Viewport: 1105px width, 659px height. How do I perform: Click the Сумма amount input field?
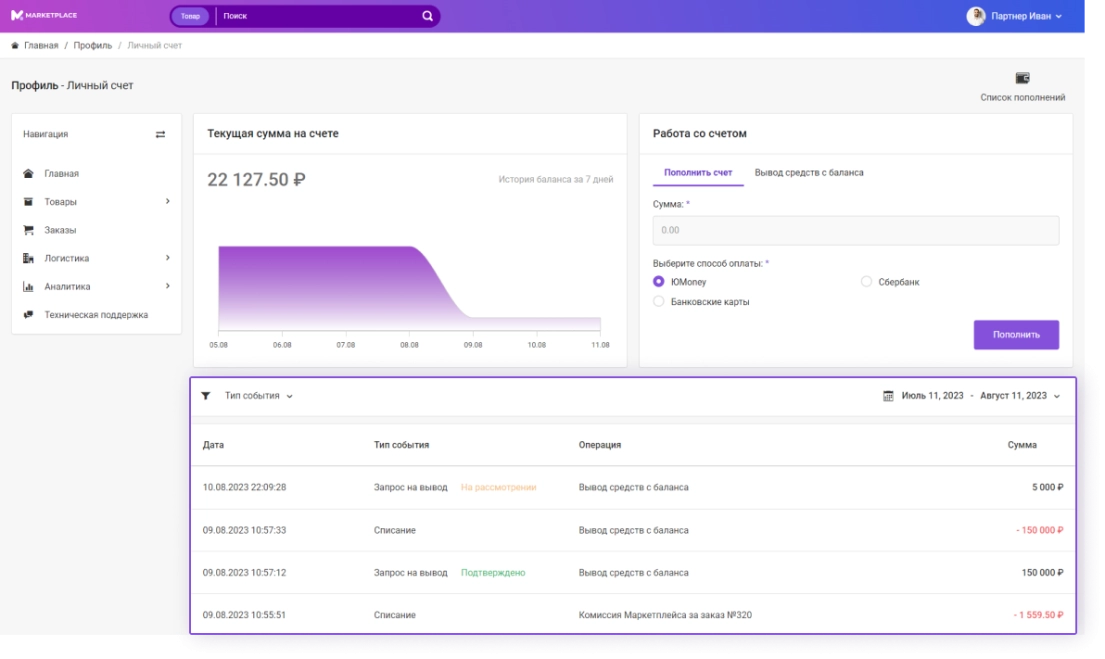[x=855, y=230]
